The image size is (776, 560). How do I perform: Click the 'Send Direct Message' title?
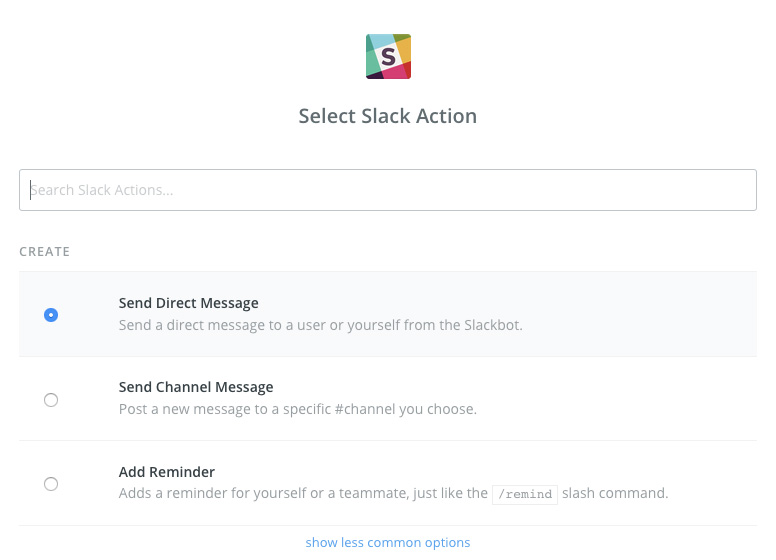[189, 303]
